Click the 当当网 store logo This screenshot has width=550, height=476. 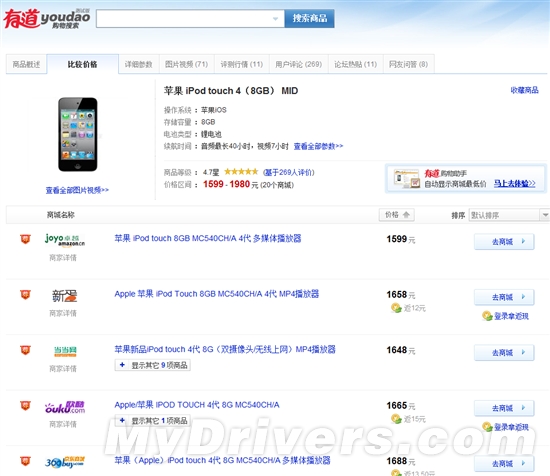click(65, 351)
